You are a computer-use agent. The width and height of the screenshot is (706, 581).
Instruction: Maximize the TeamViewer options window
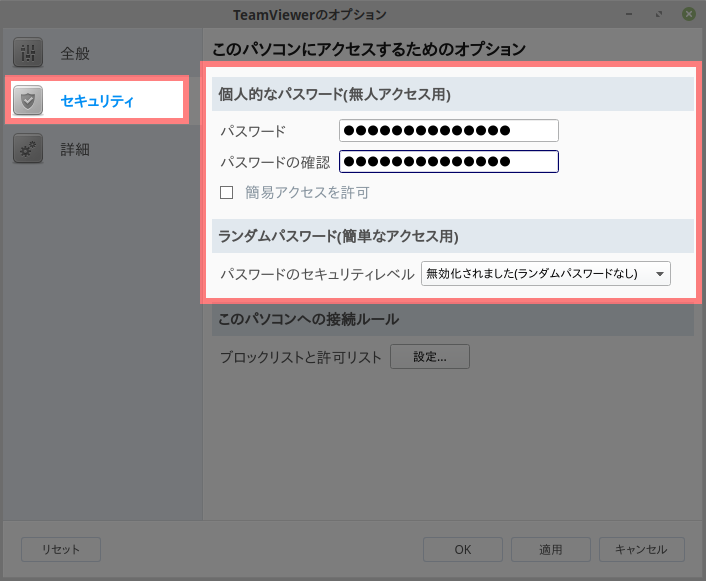pyautogui.click(x=659, y=14)
